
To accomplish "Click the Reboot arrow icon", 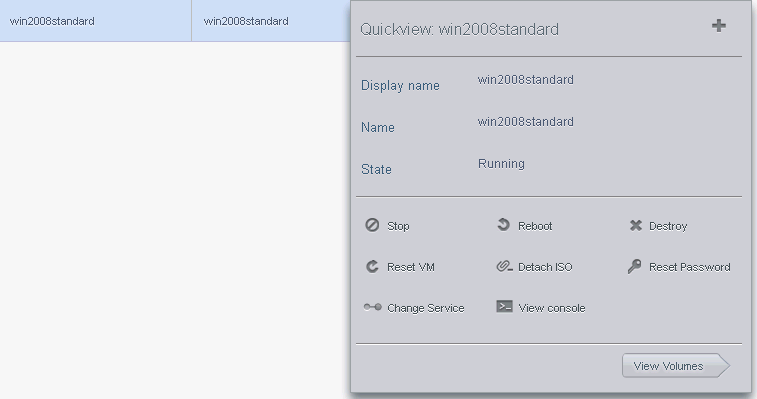I will coord(504,225).
